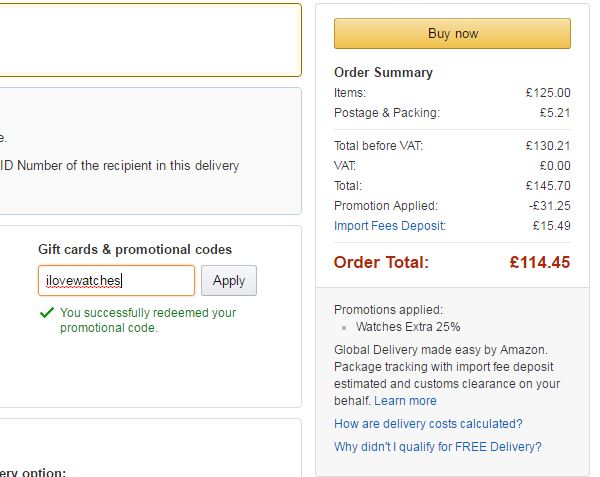Click the £0.00 VAT amount
The image size is (600, 477).
554,166
